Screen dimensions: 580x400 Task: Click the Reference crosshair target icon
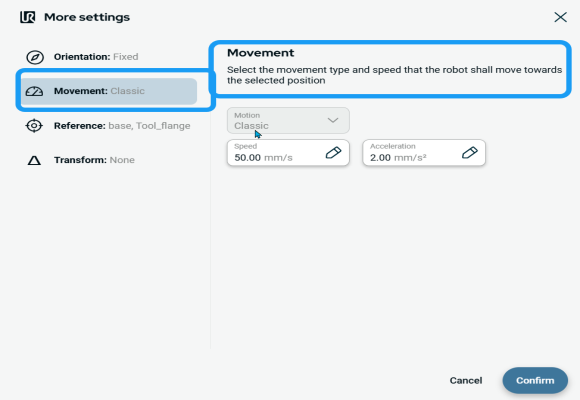click(x=34, y=126)
